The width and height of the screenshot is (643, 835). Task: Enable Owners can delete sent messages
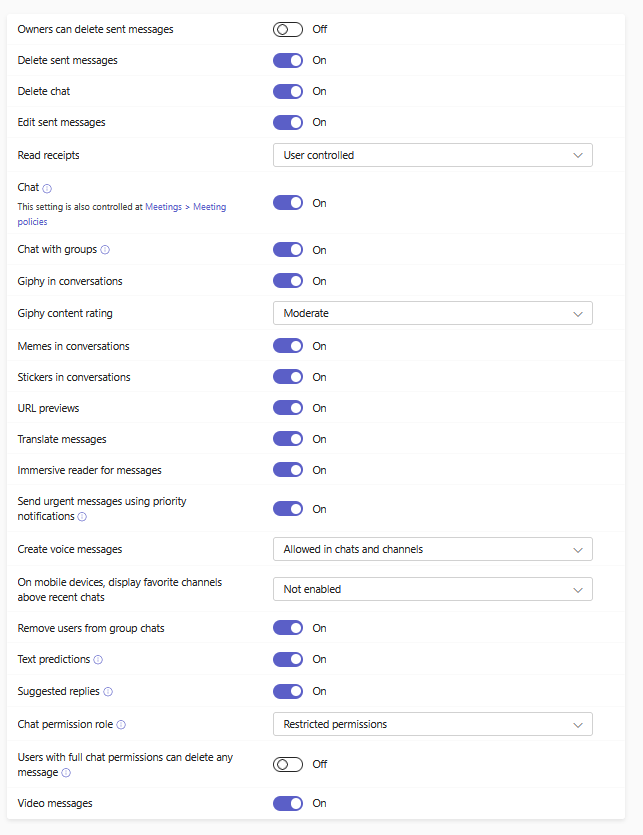pyautogui.click(x=288, y=29)
